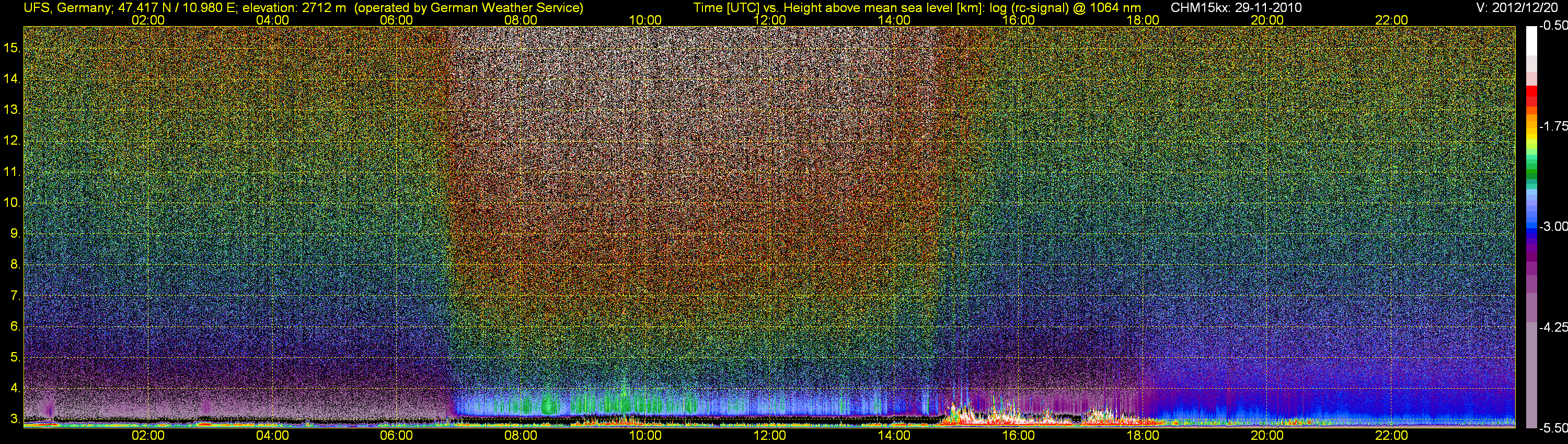Click the "16:00" label on the top time axis
This screenshot has height=444, width=1568.
click(x=1018, y=20)
